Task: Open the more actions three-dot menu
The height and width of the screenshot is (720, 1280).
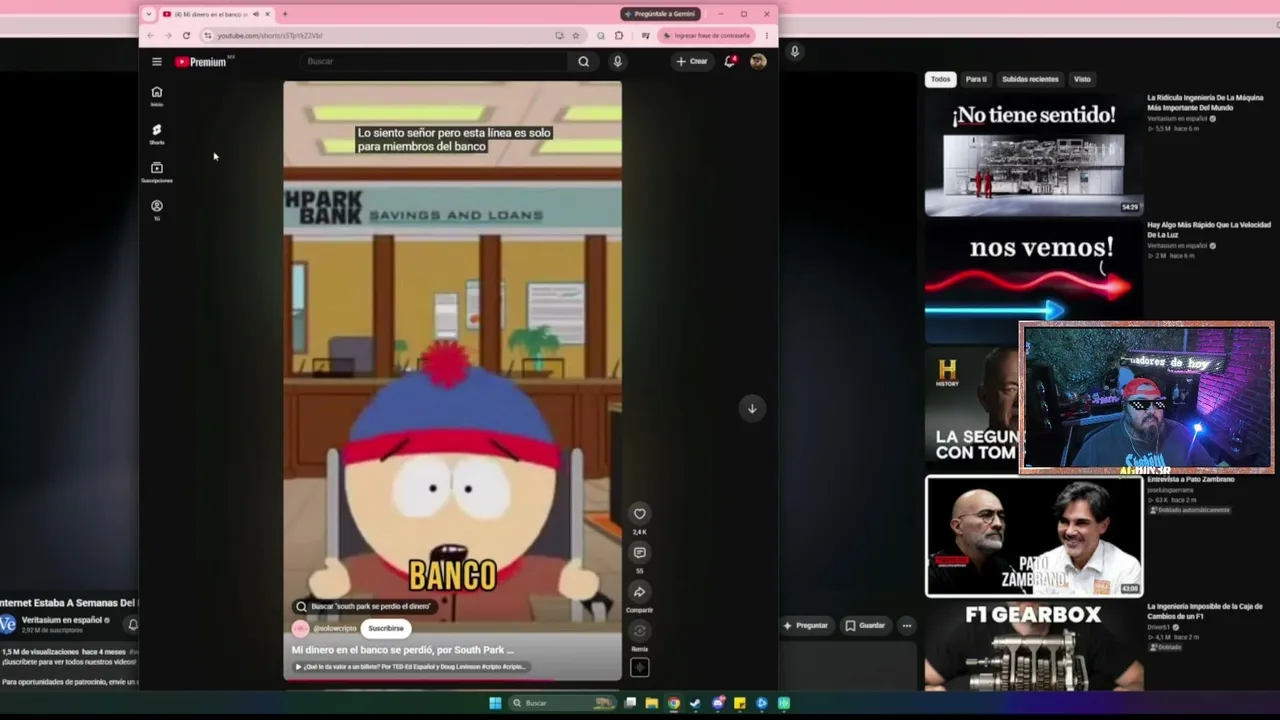Action: [x=907, y=626]
